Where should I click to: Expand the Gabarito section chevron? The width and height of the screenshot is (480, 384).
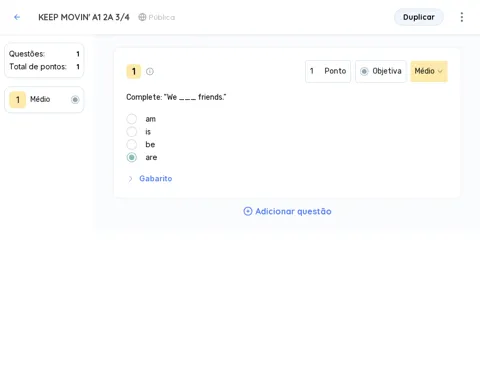pos(130,179)
